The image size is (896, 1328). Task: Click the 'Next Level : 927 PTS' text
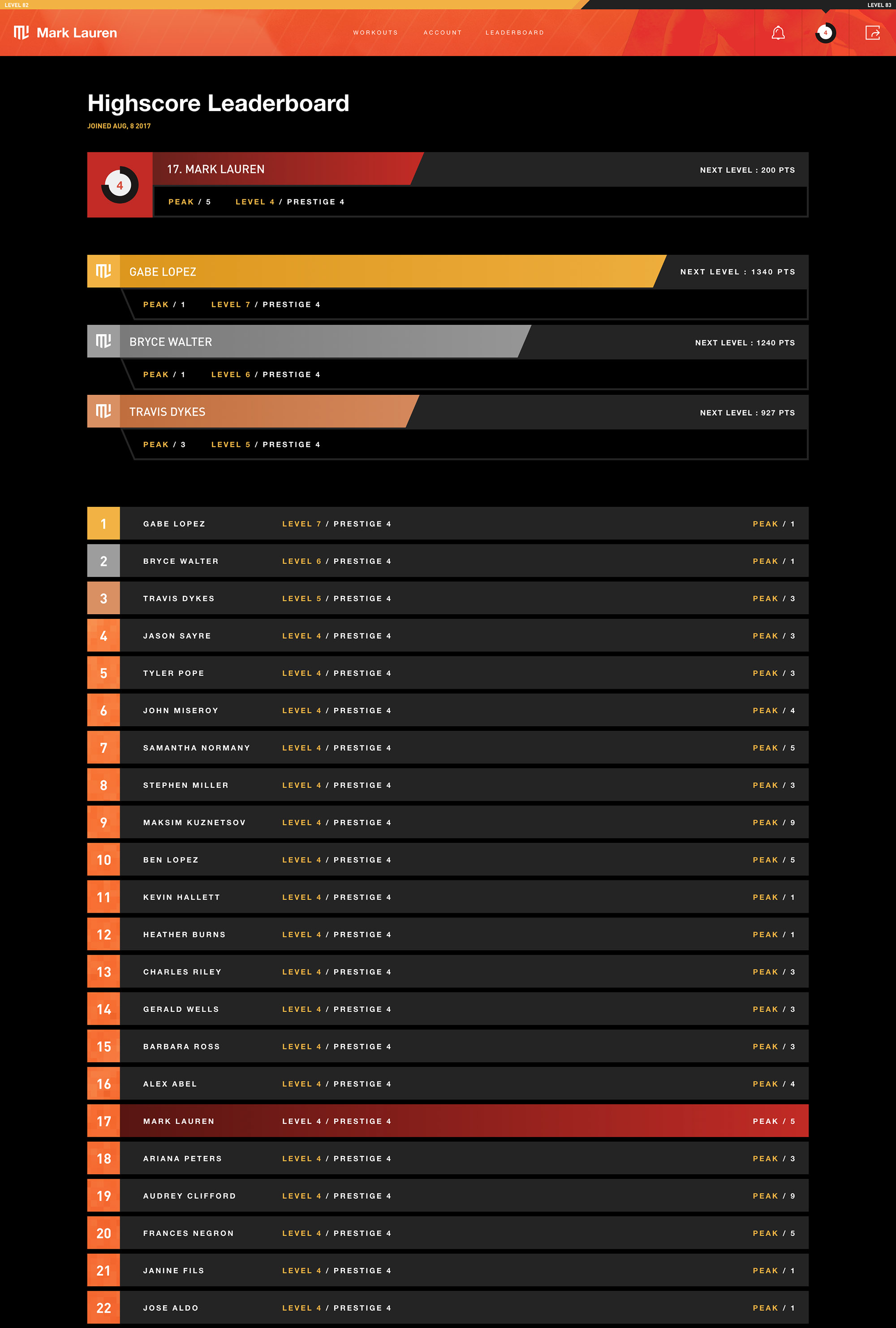747,413
